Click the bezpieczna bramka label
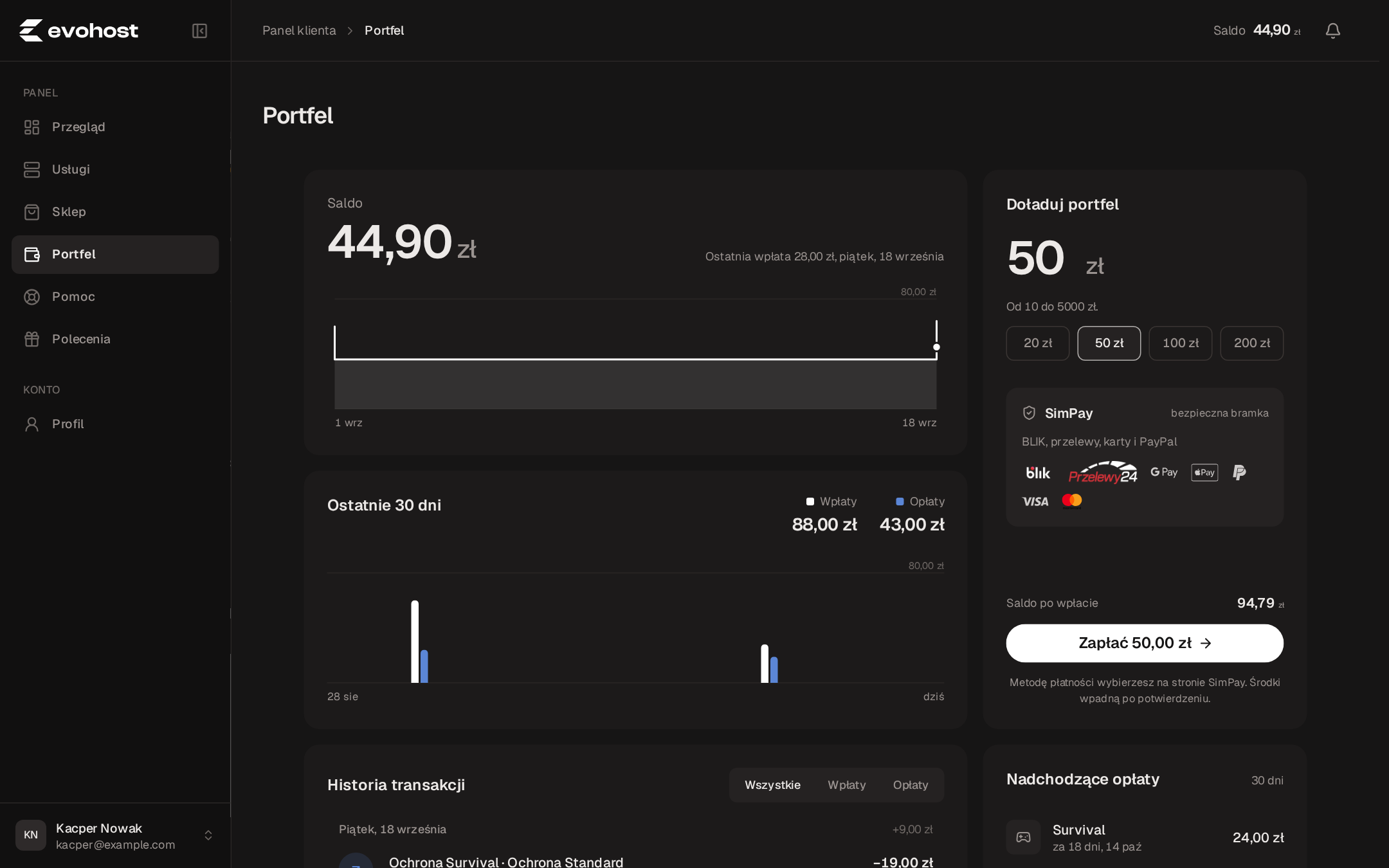 (1219, 413)
